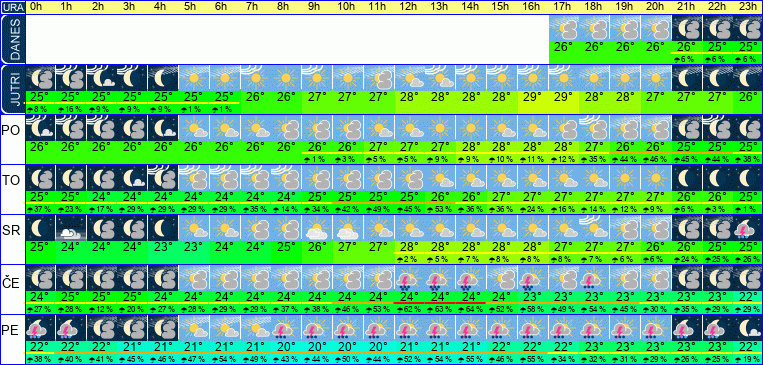
Task: Click the SR 23h night storm icon
Action: [x=747, y=228]
